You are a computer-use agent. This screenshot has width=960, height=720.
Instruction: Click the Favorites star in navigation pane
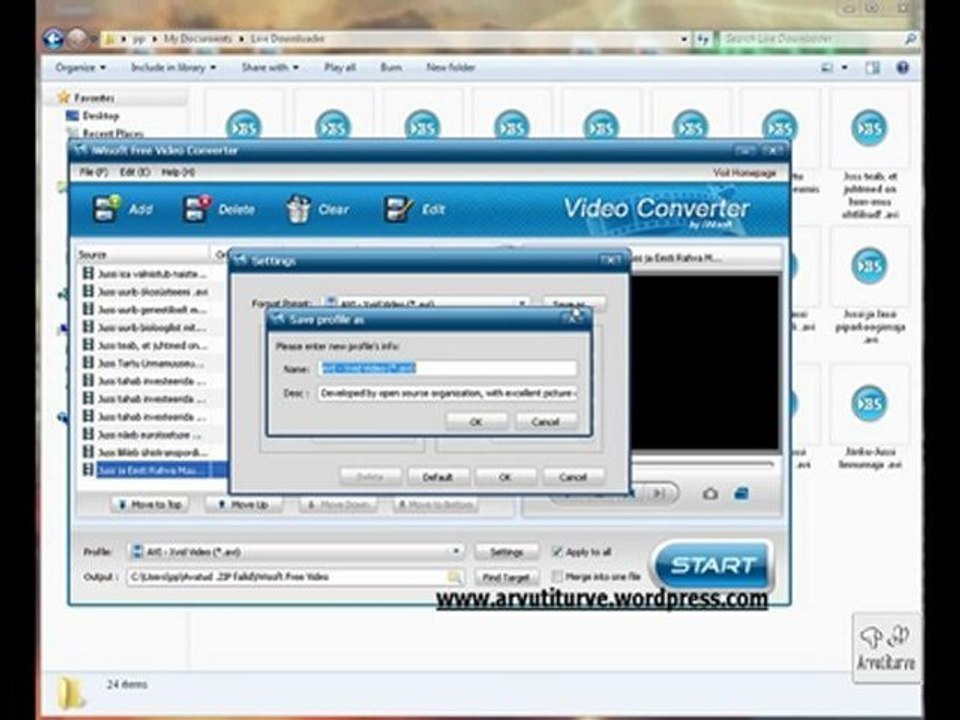coord(64,97)
